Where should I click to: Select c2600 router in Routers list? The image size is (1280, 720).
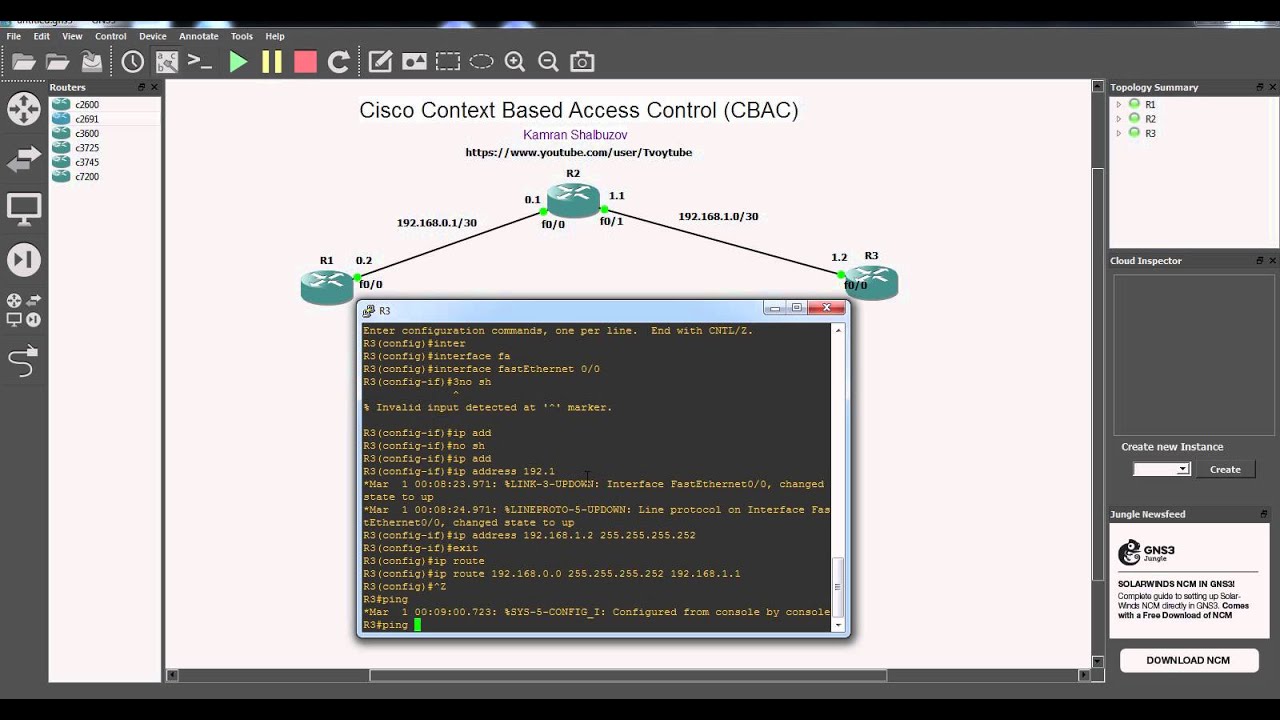pos(105,104)
